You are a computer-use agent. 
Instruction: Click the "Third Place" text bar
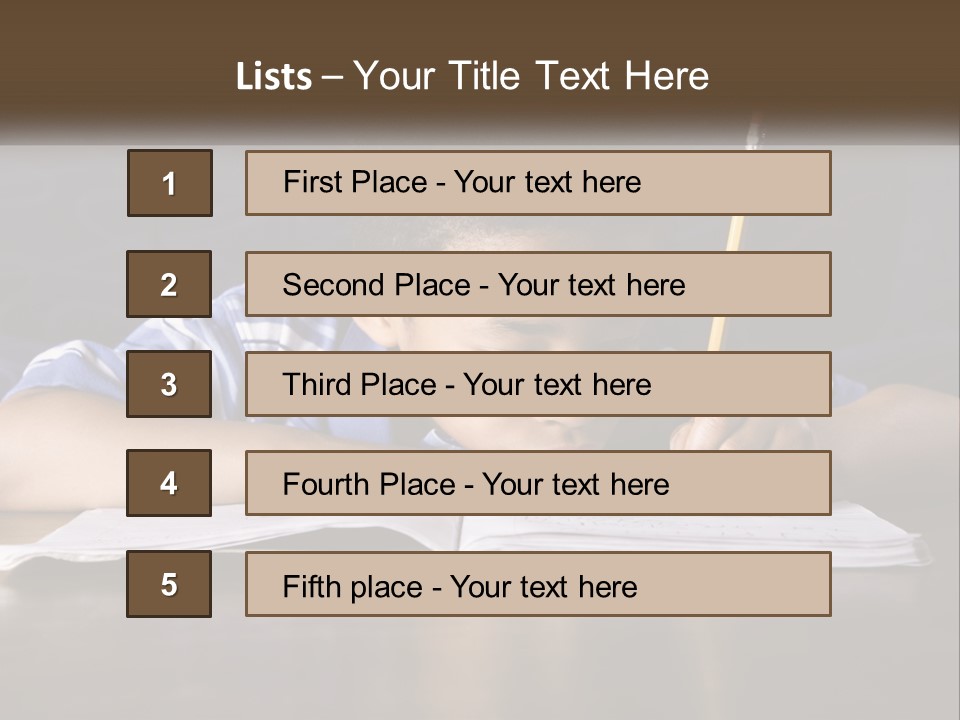[538, 384]
